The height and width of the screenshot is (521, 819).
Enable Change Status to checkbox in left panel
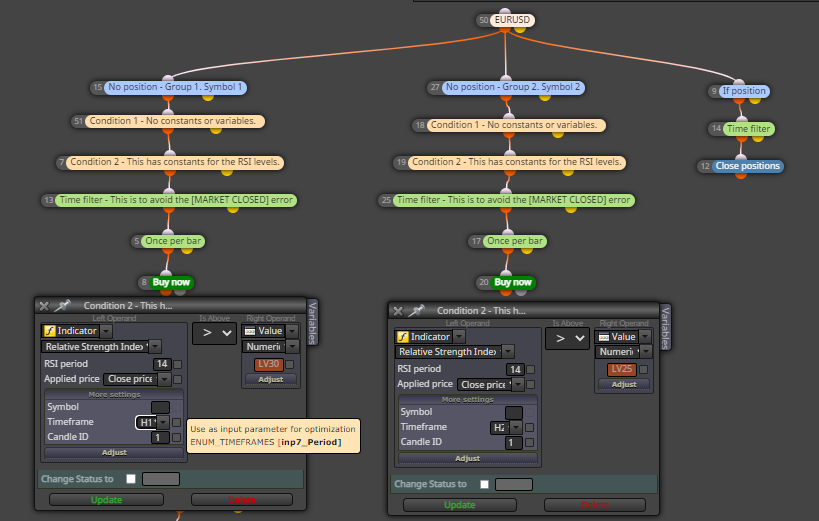[131, 479]
